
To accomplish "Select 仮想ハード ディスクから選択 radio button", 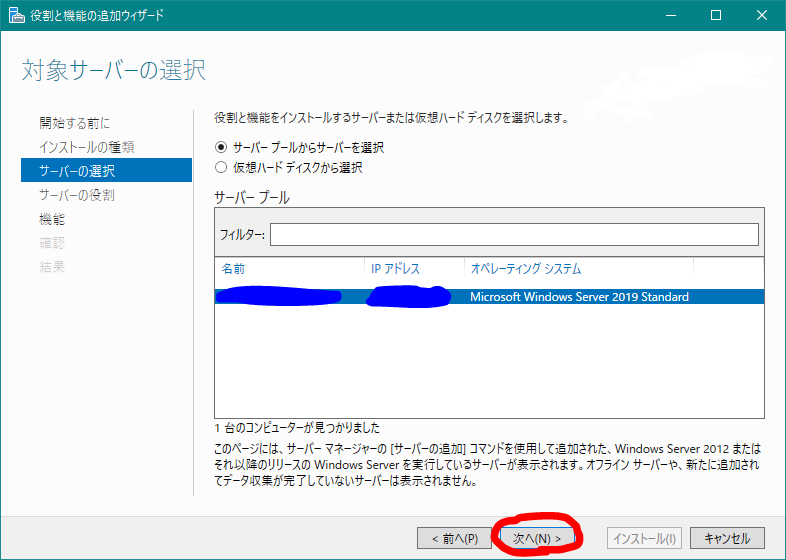I will [221, 167].
